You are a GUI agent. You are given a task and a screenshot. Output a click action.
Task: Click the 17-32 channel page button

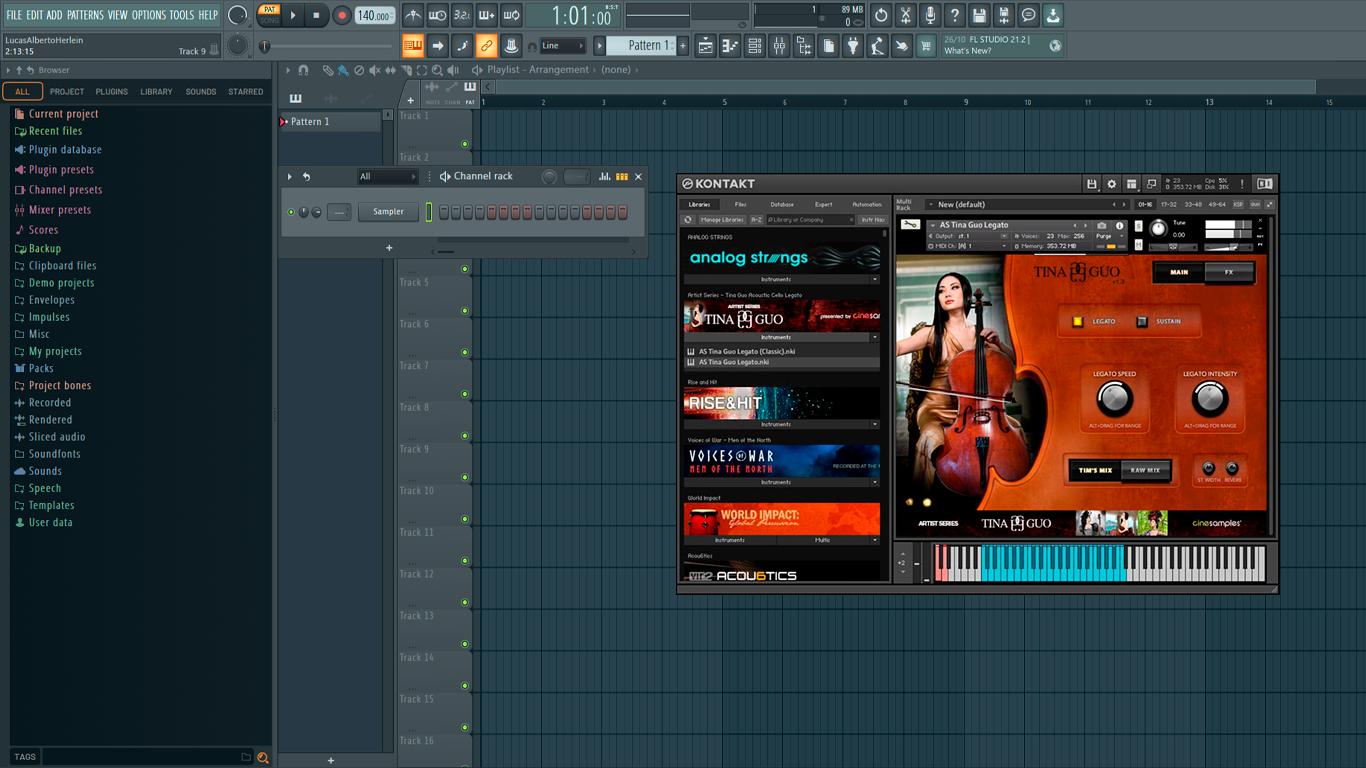(1169, 204)
